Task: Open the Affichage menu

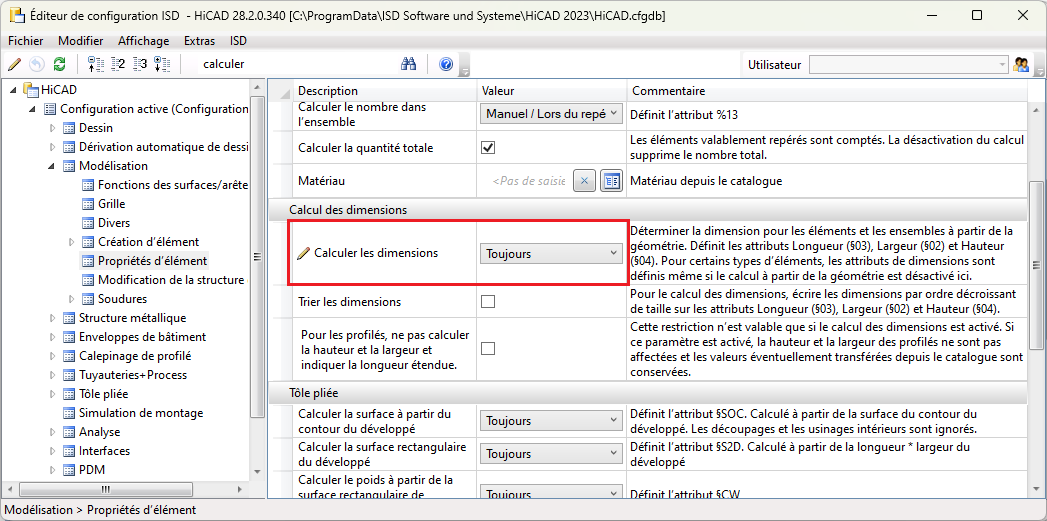Action: [x=144, y=41]
